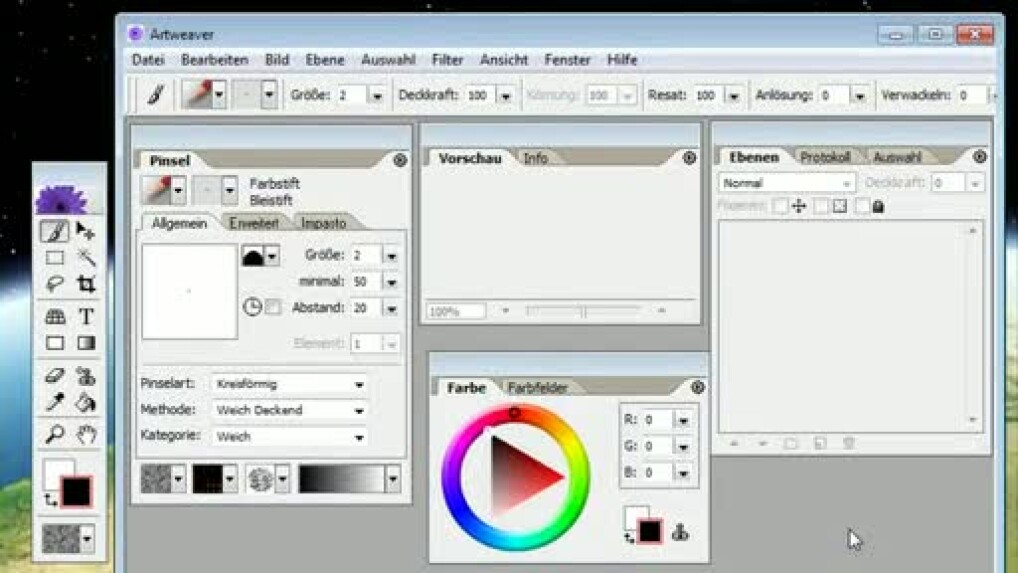The width and height of the screenshot is (1018, 573).
Task: Choose the Hand pan tool
Action: [x=87, y=434]
